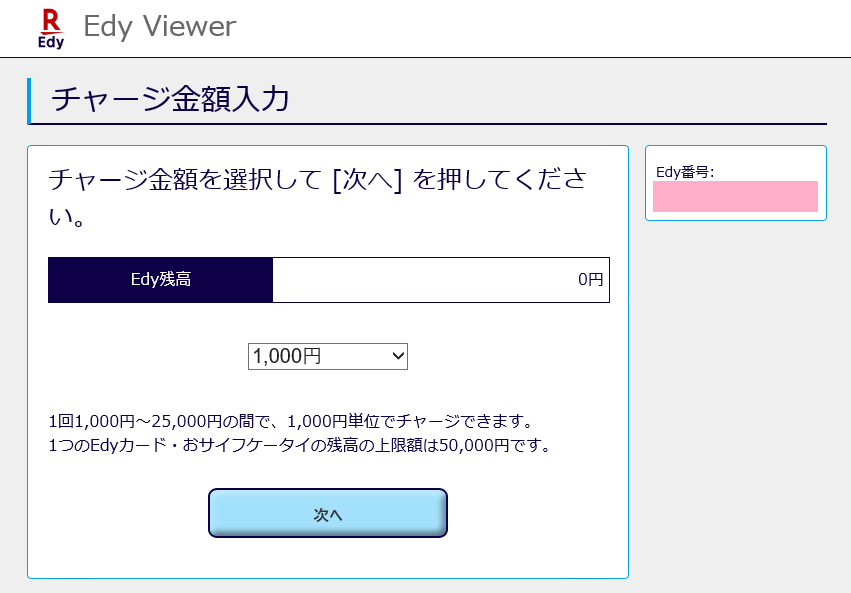Click the Edy残高 dark label bar

click(x=160, y=280)
